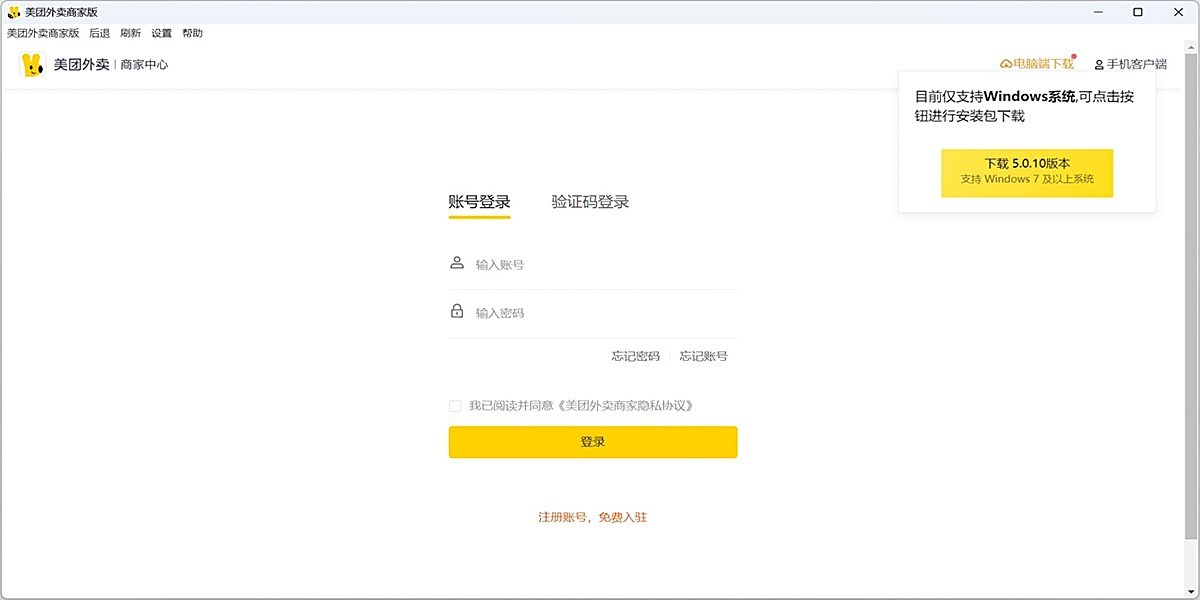The width and height of the screenshot is (1200, 600).
Task: Click the cloud download icon for 电脑端下载
Action: tap(1006, 64)
